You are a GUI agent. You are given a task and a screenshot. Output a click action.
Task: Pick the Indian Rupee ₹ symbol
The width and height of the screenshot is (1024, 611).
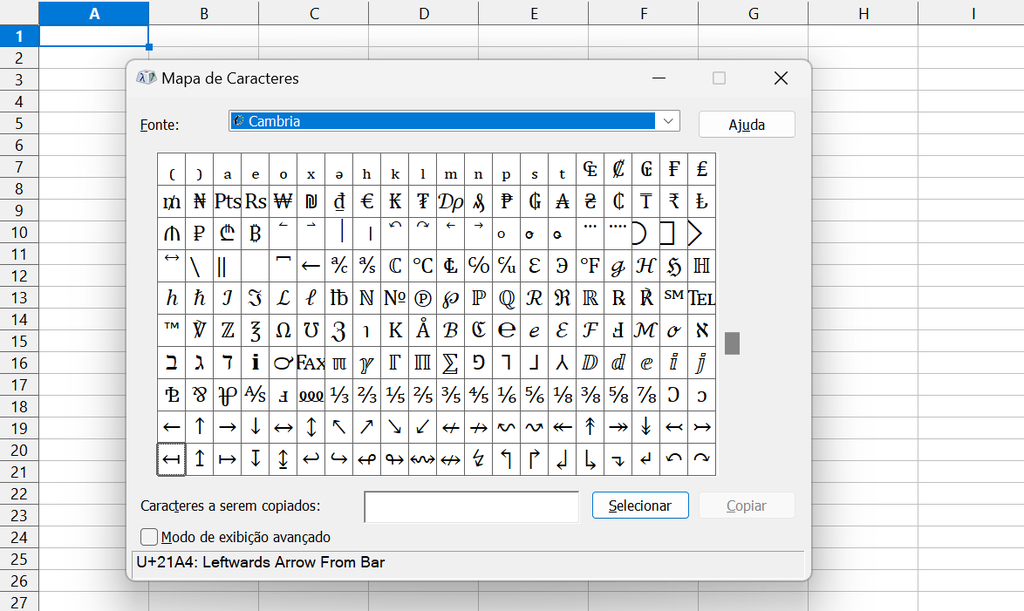click(x=674, y=202)
